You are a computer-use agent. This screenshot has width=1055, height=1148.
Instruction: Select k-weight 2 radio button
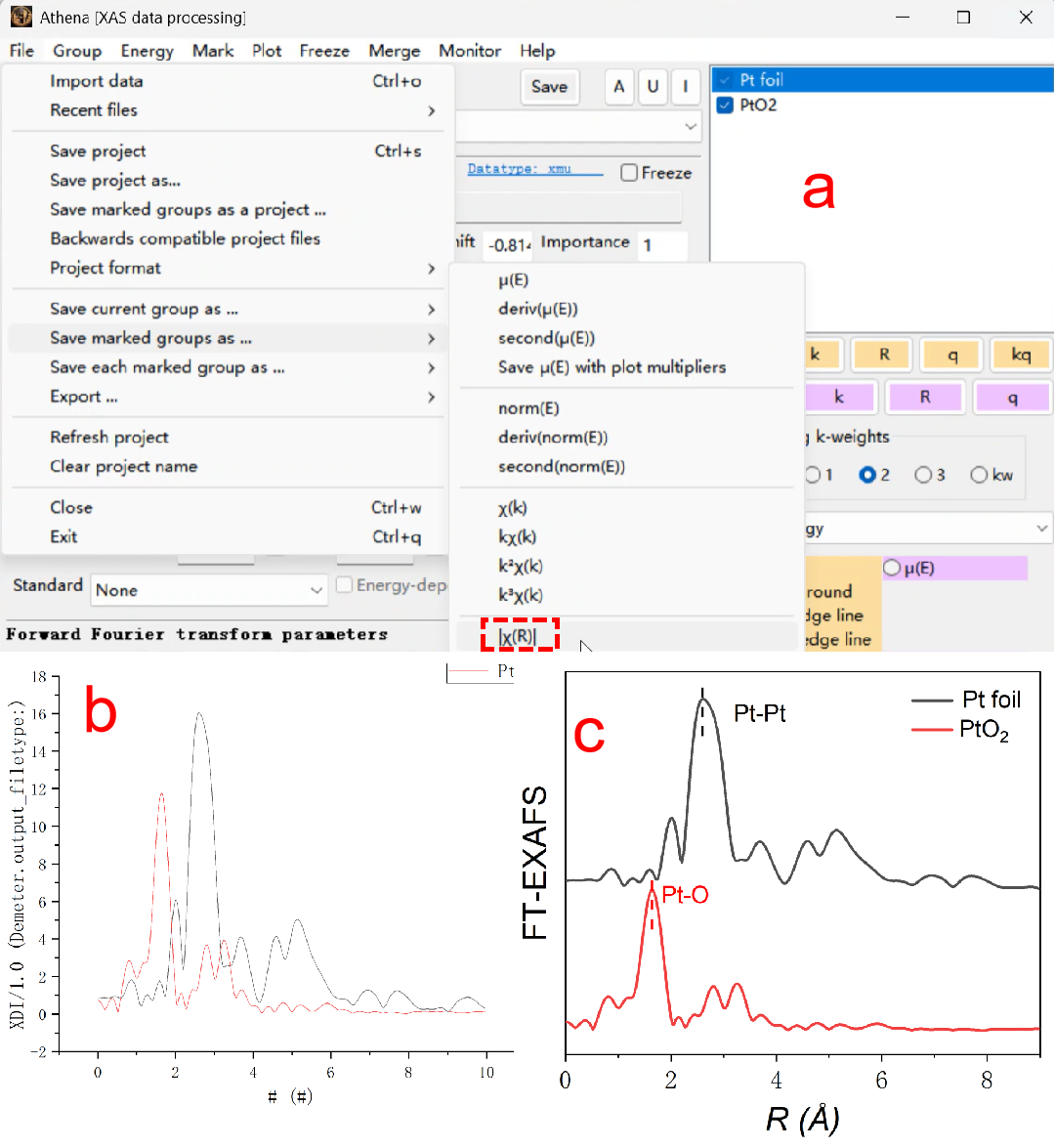(867, 475)
